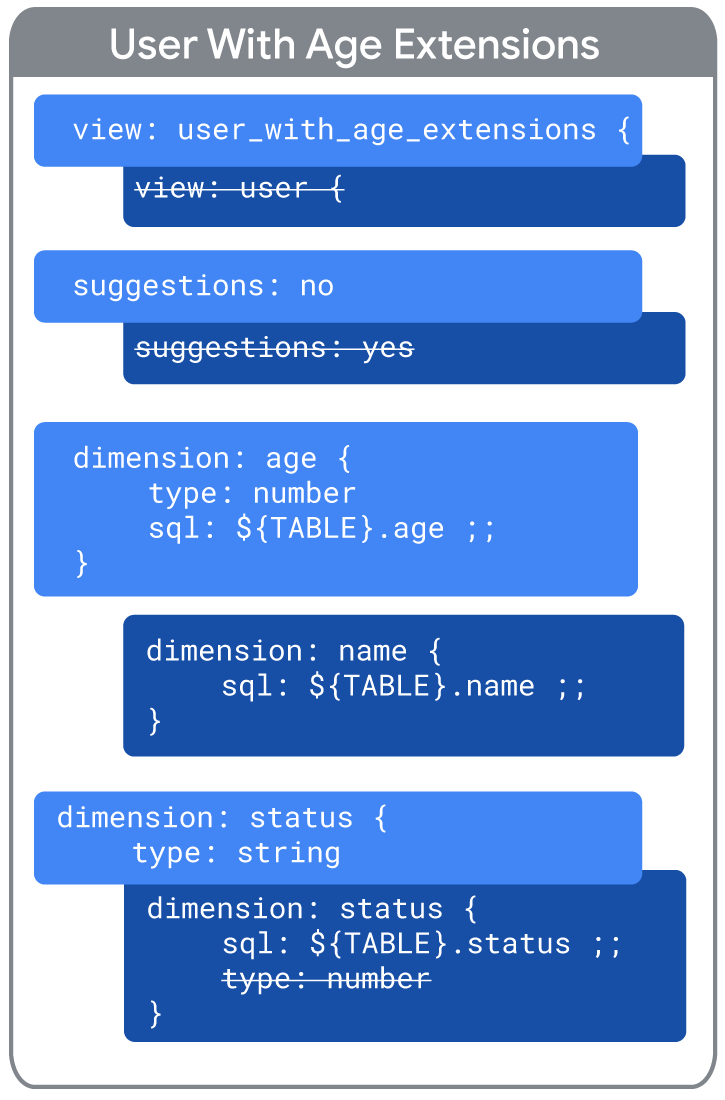Click the sql: ${TABLE}.name line
The height and width of the screenshot is (1100, 725).
coord(404,686)
